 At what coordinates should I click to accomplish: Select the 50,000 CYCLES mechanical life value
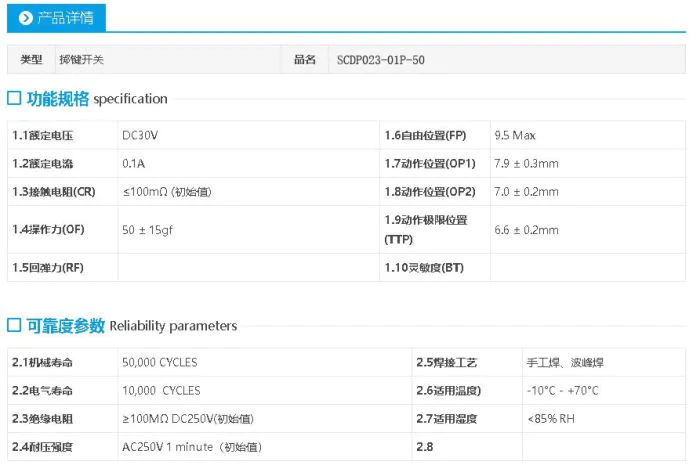(161, 362)
